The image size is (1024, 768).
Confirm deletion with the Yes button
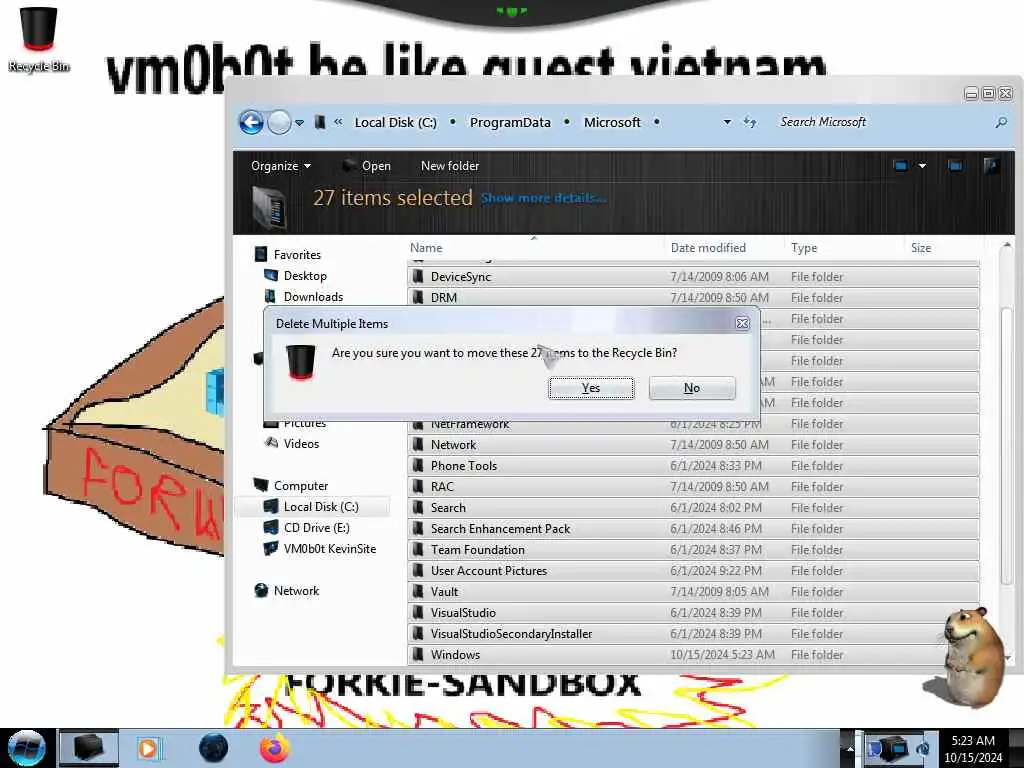tap(591, 388)
